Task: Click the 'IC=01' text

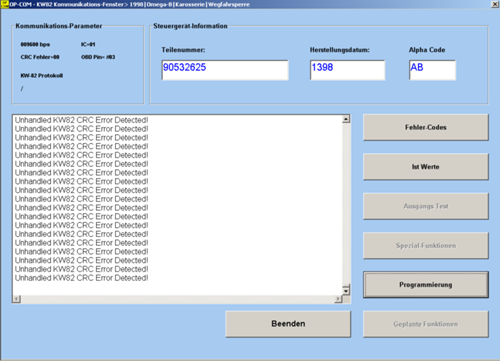Action: pos(88,44)
